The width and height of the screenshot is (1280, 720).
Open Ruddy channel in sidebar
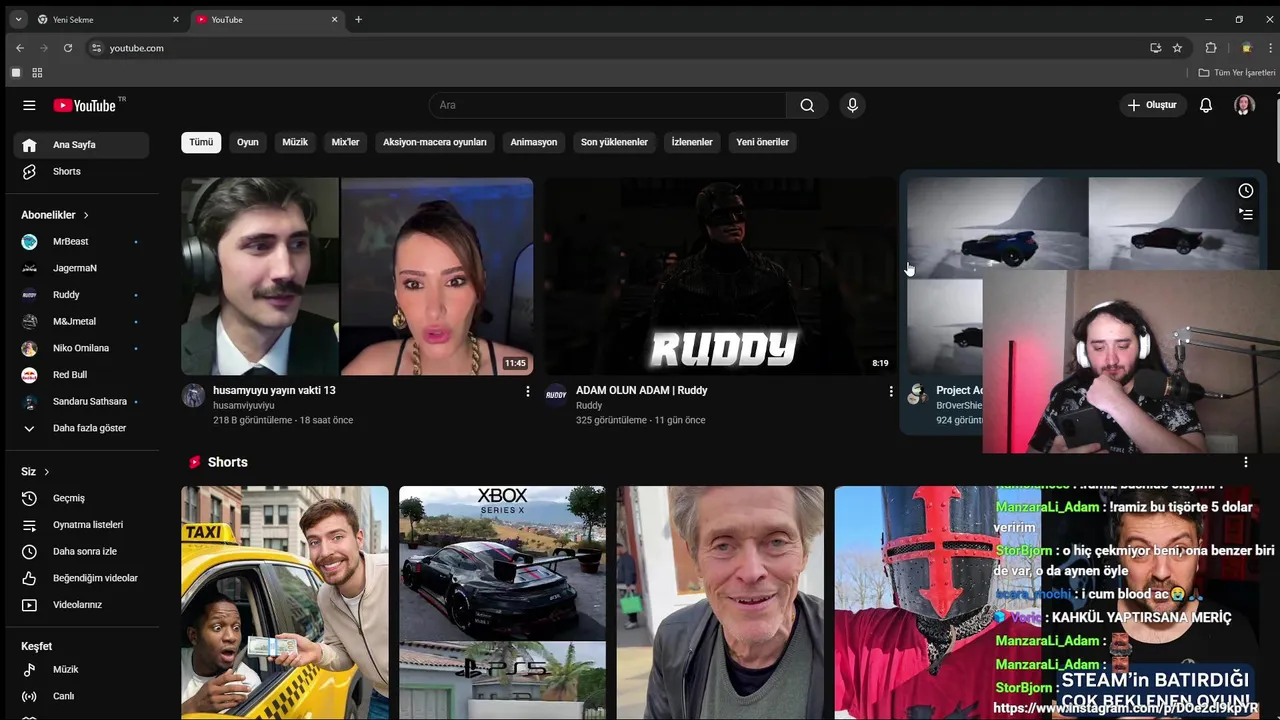pos(82,295)
